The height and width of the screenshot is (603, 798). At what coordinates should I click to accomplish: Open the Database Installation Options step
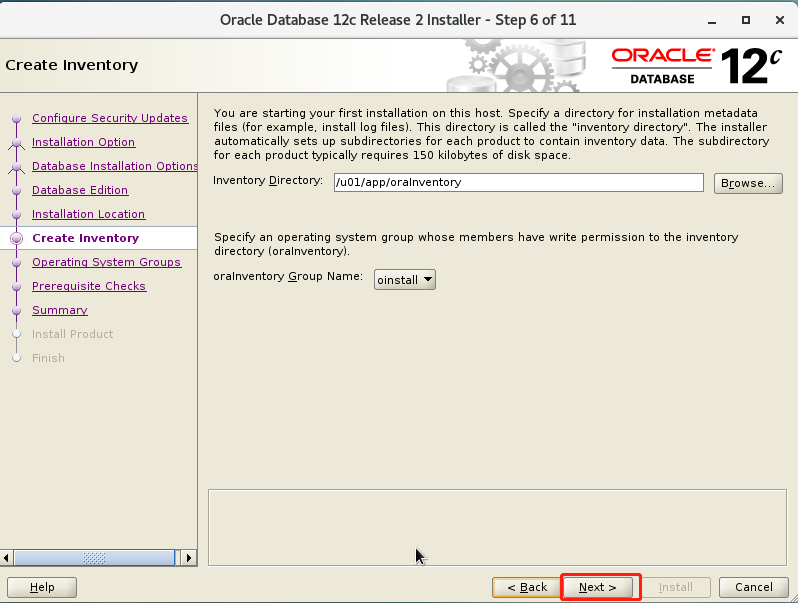[115, 166]
